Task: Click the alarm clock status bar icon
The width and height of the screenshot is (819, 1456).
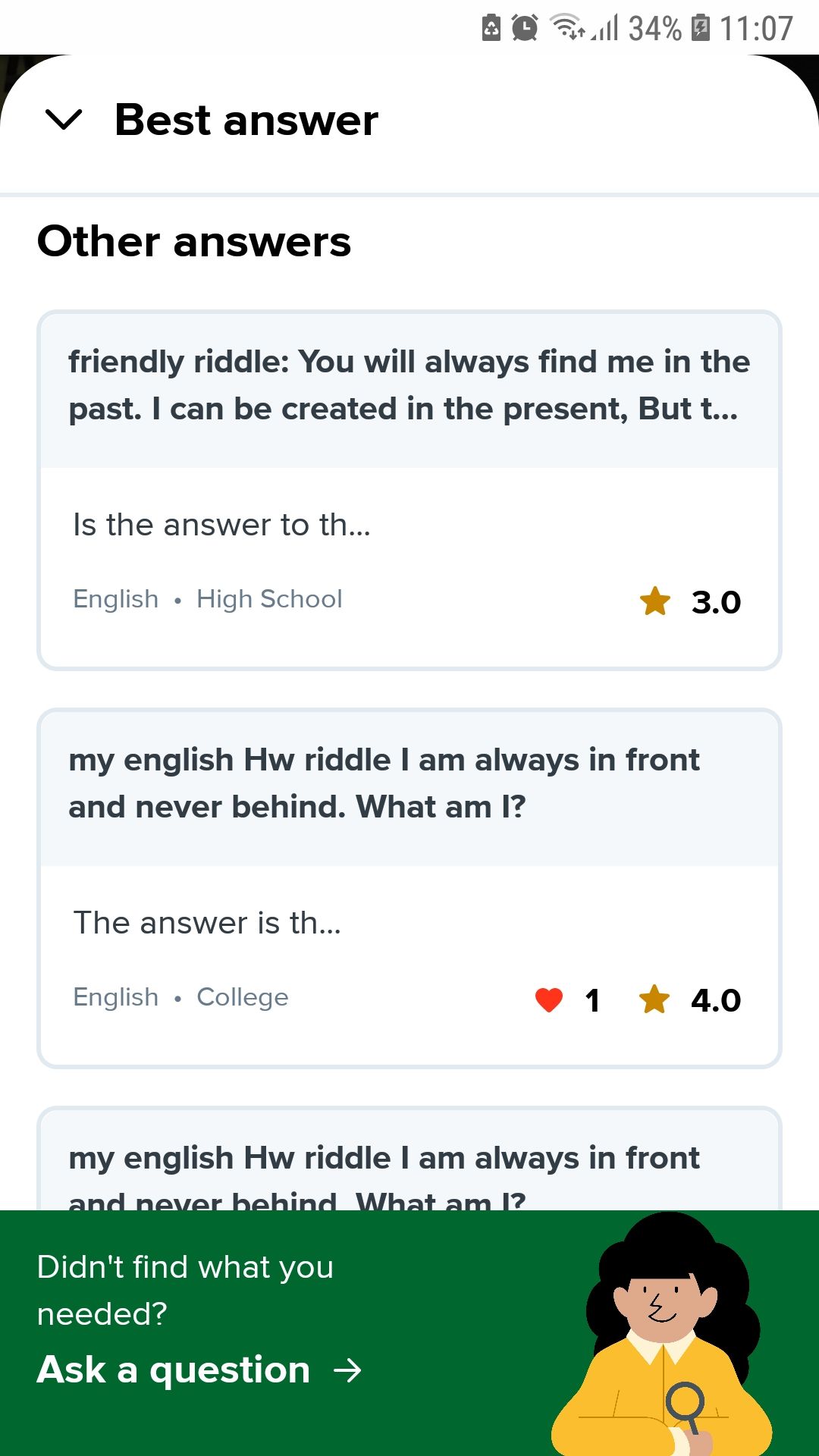Action: click(522, 28)
